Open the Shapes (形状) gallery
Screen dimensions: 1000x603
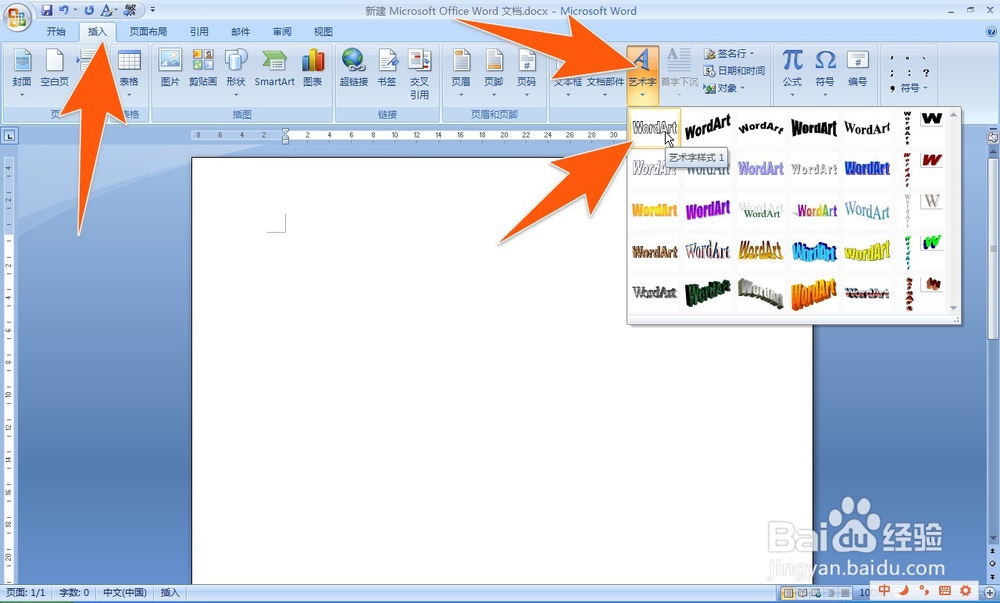[x=236, y=72]
